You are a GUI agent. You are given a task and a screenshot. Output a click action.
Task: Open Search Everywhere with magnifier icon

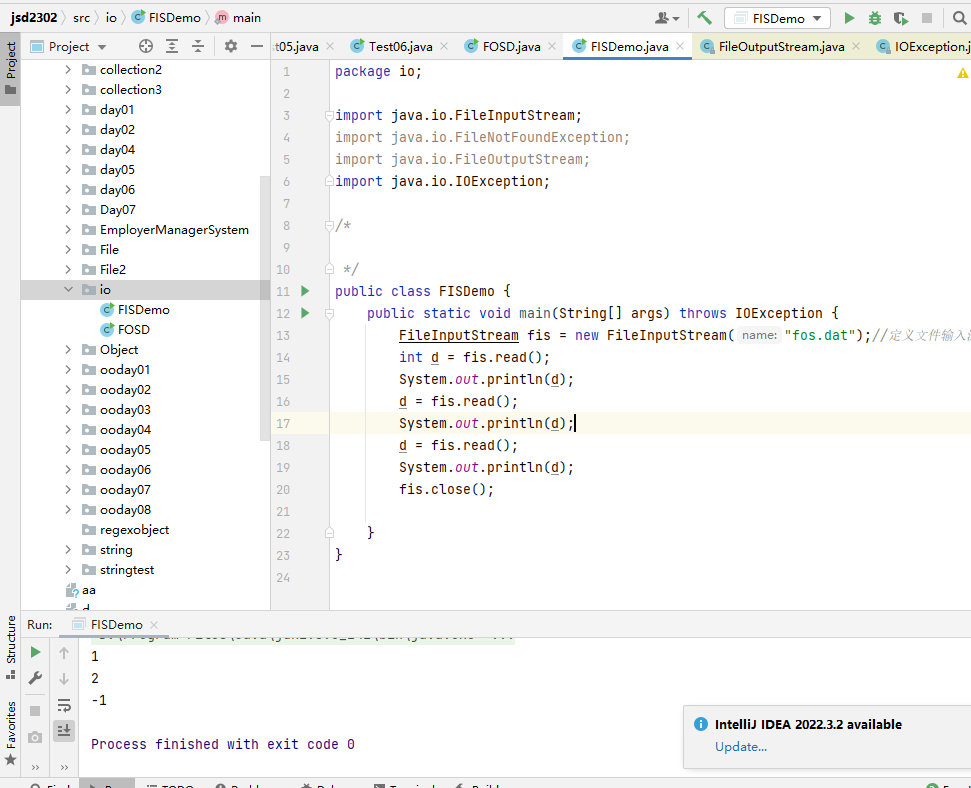[958, 18]
